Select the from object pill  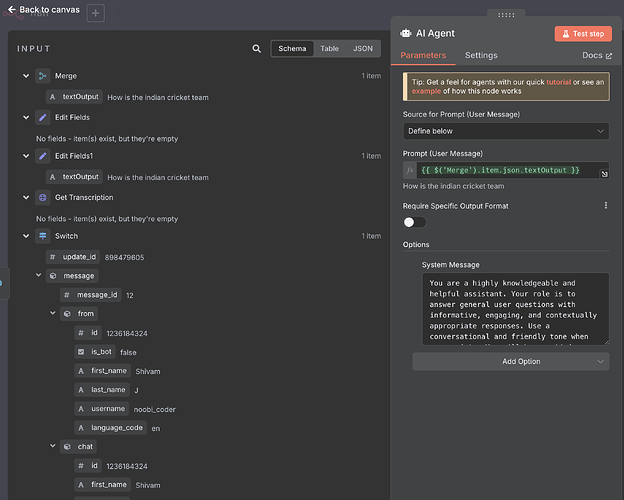click(79, 314)
